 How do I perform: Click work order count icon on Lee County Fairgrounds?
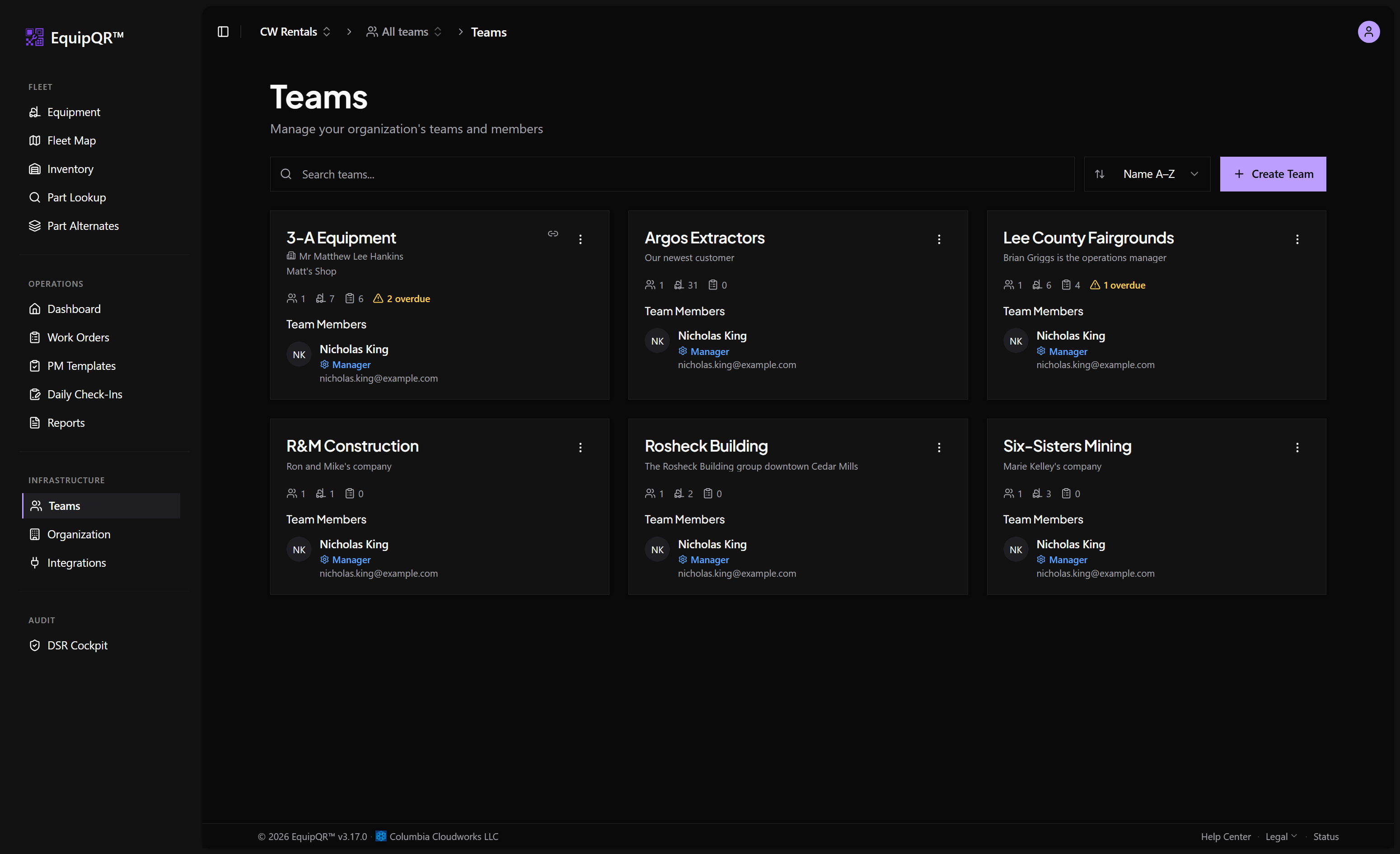pyautogui.click(x=1066, y=285)
